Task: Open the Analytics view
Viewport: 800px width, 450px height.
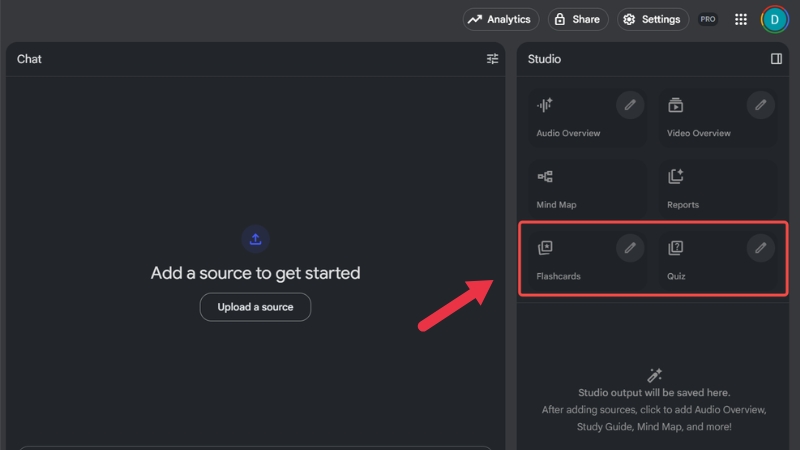Action: pyautogui.click(x=501, y=19)
